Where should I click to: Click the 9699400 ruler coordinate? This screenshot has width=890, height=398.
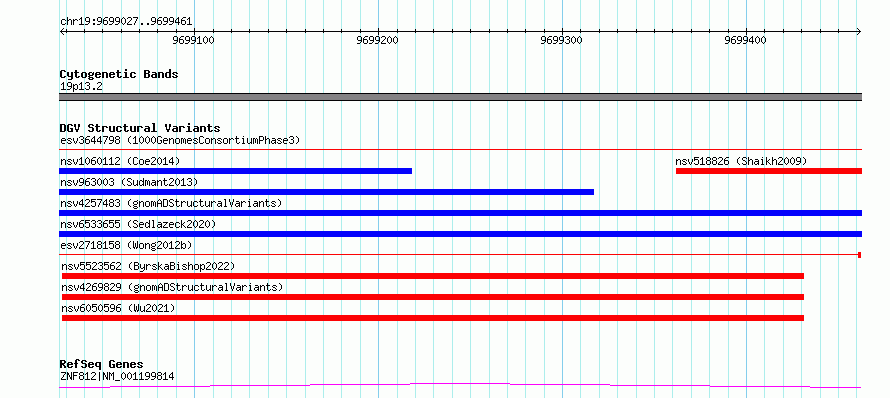(746, 40)
